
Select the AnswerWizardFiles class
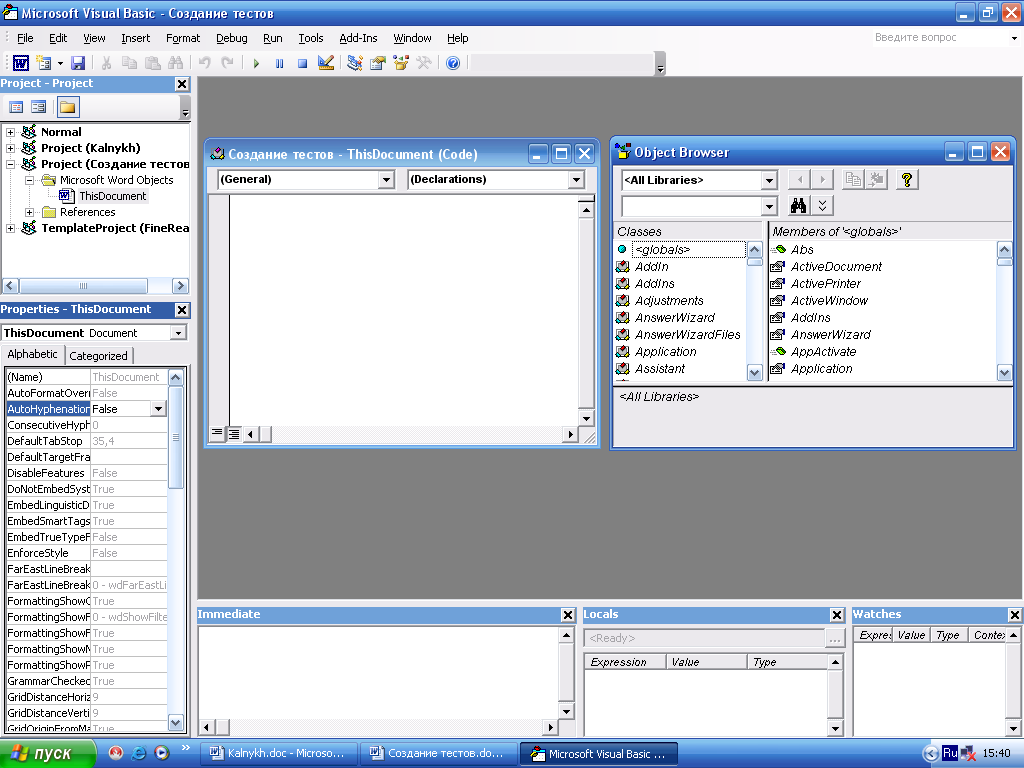[x=688, y=334]
